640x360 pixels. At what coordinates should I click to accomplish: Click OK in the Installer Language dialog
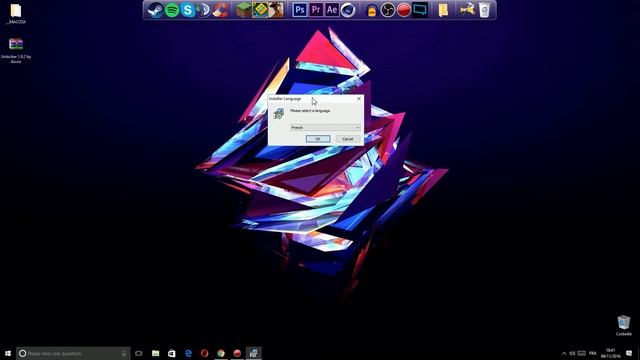318,139
